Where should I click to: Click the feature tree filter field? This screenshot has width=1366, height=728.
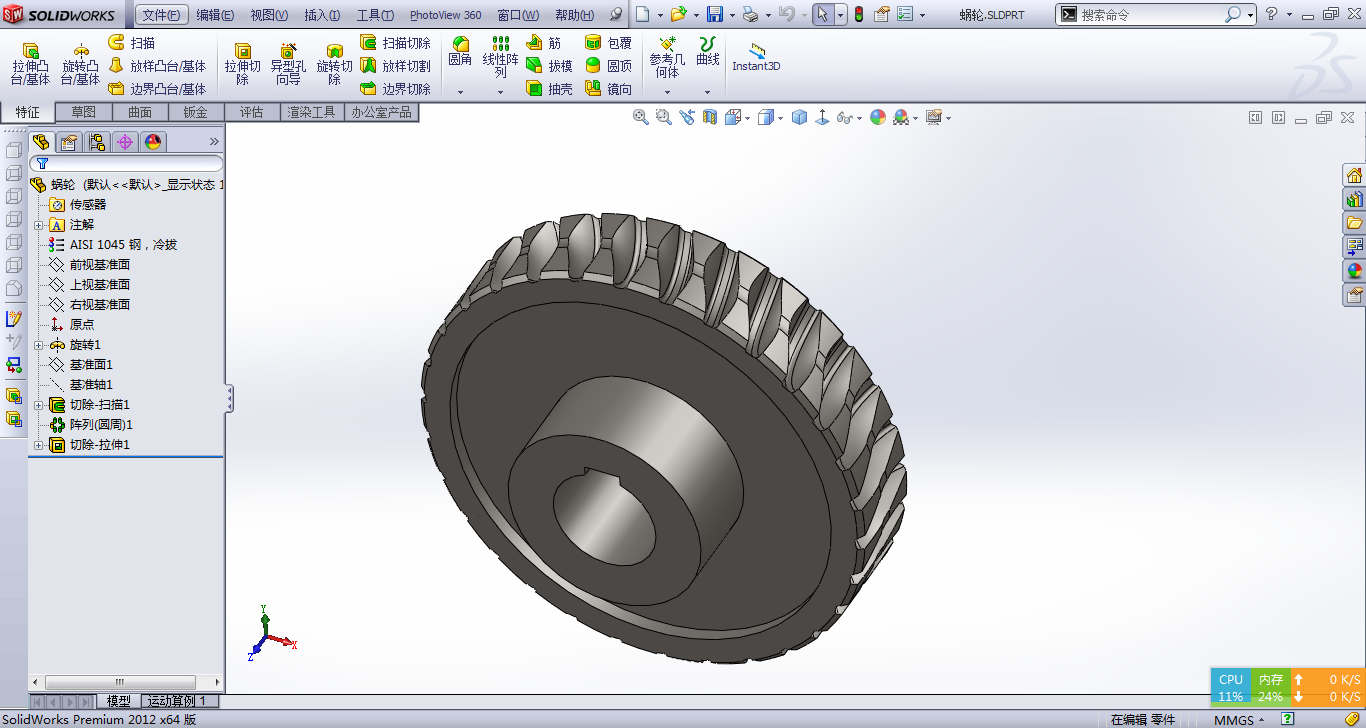coord(127,163)
